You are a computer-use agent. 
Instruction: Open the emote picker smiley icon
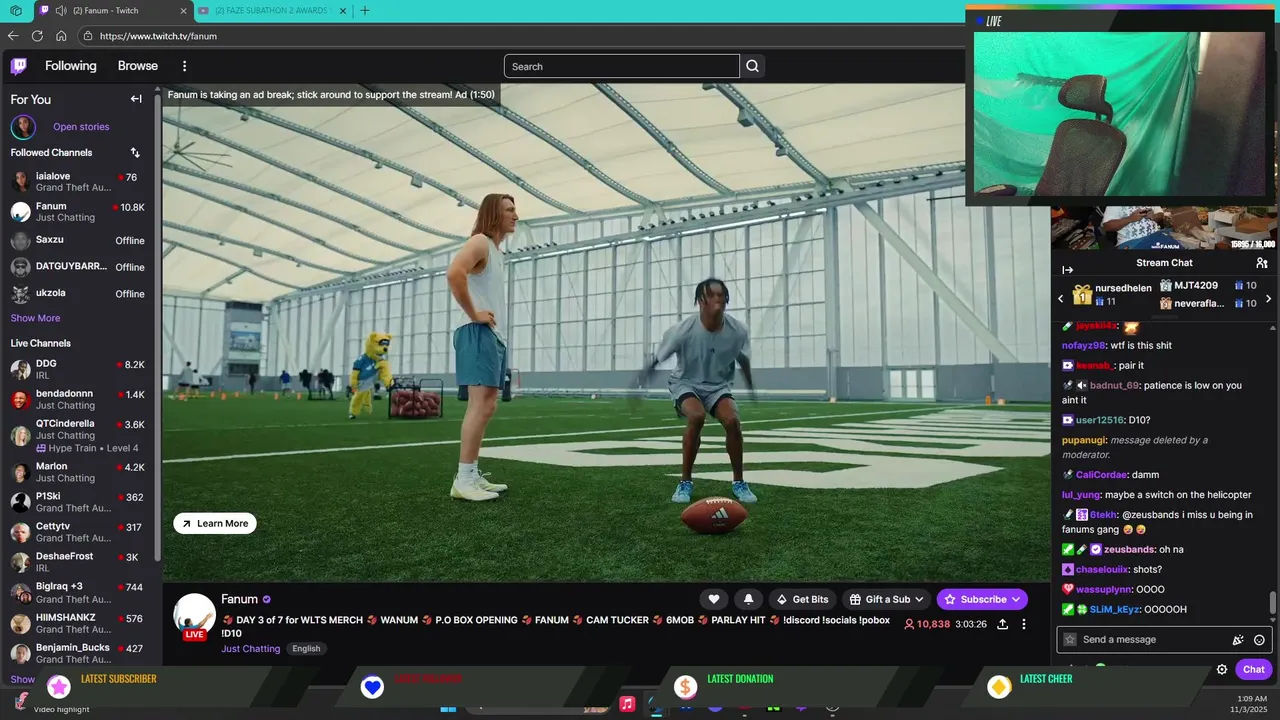[x=1259, y=640]
